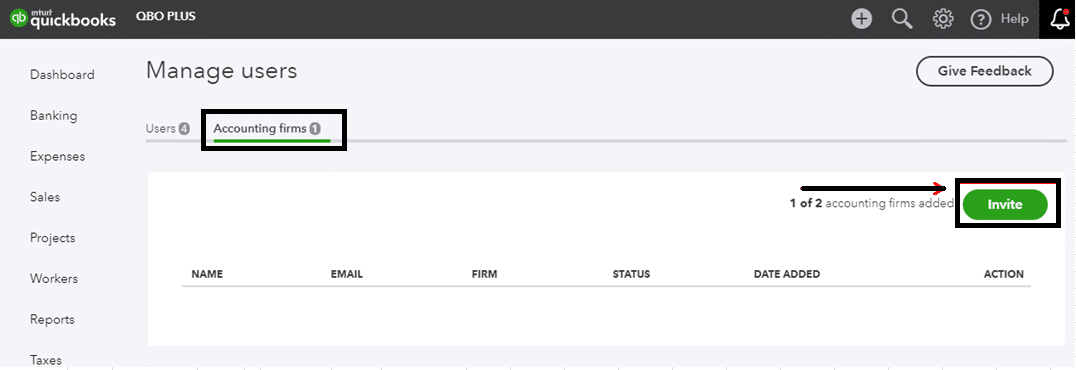This screenshot has height=370, width=1076.
Task: Click the QuickBooks logo icon
Action: coord(19,19)
